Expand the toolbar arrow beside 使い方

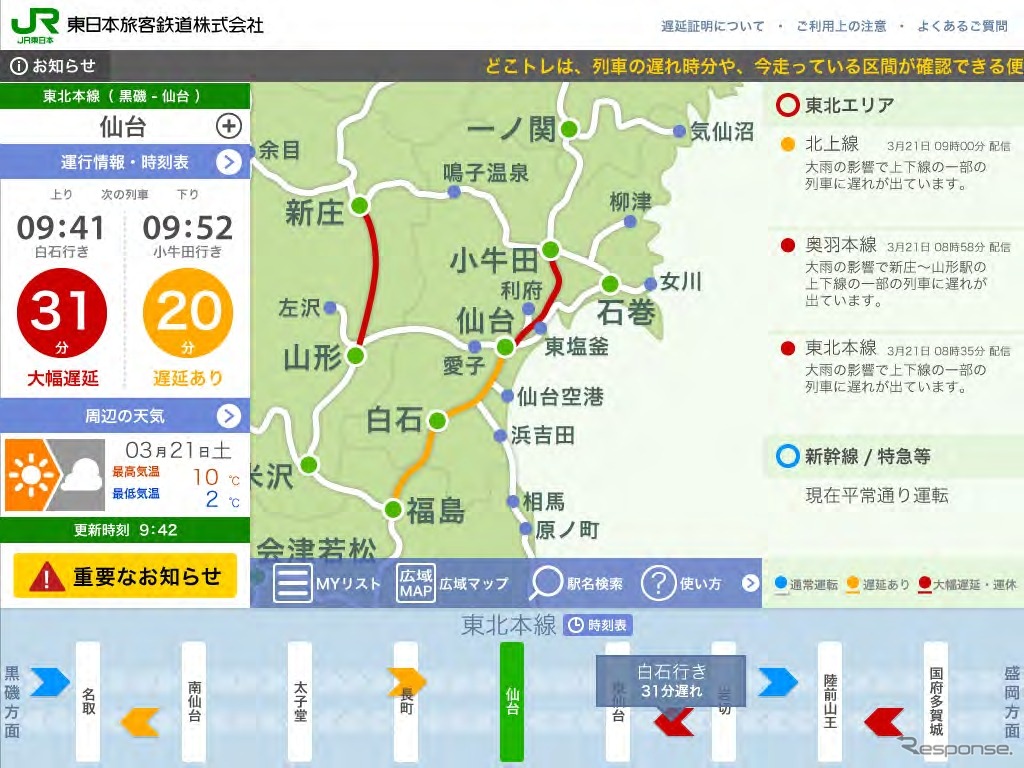[750, 583]
